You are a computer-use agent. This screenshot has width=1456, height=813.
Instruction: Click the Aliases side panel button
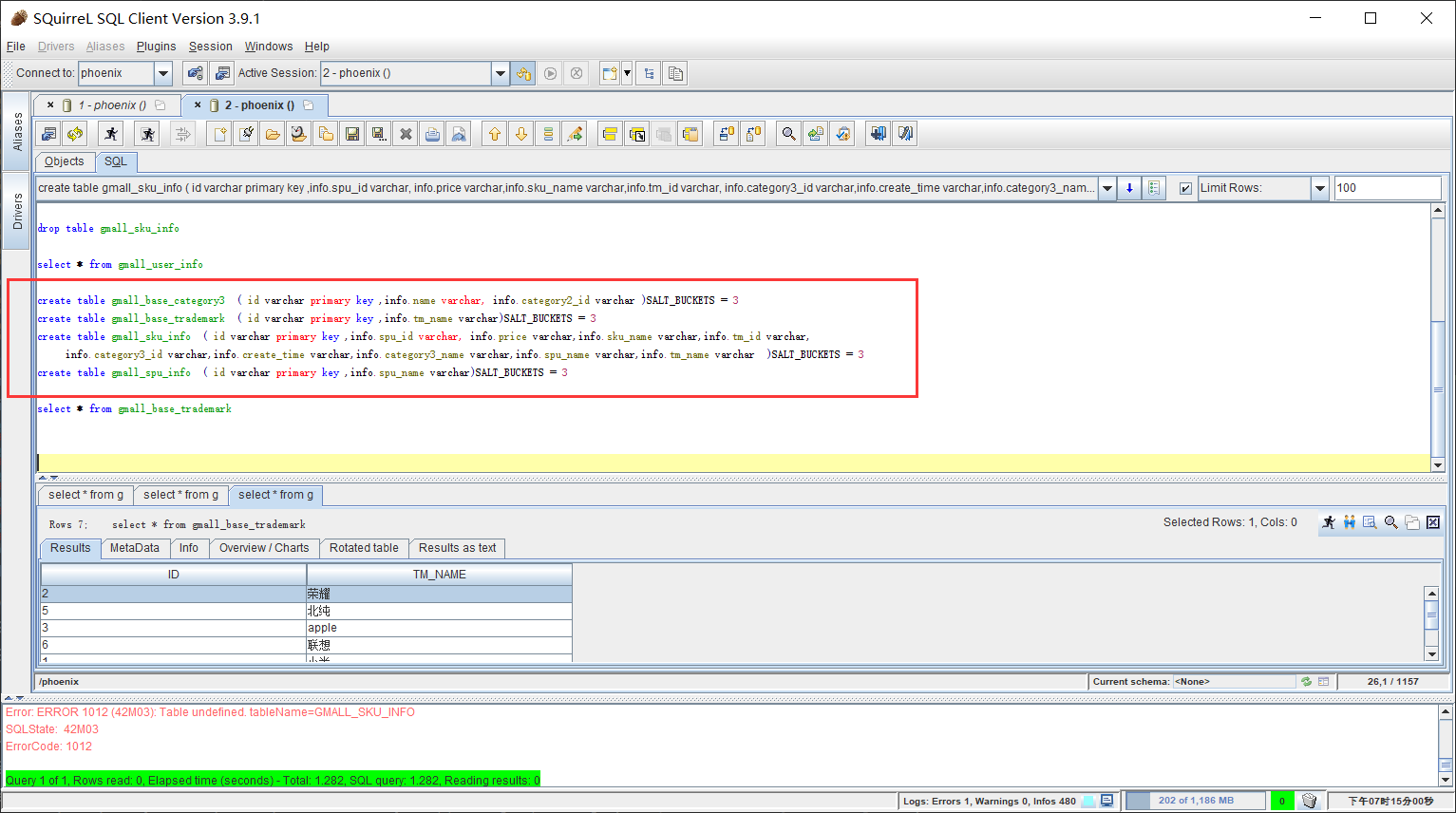click(17, 131)
